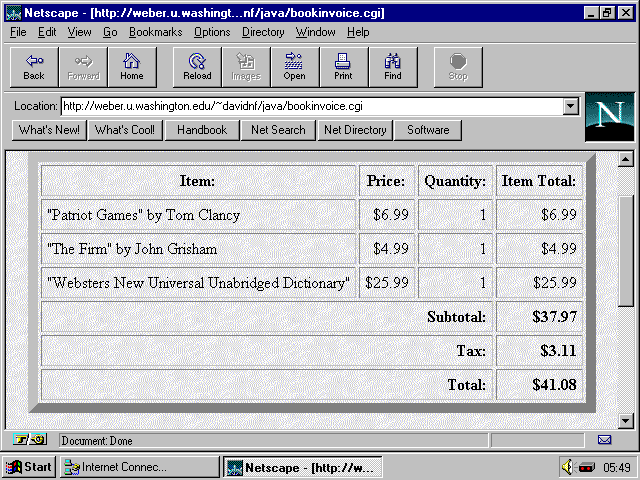Click the Images toolbar button

click(x=246, y=67)
